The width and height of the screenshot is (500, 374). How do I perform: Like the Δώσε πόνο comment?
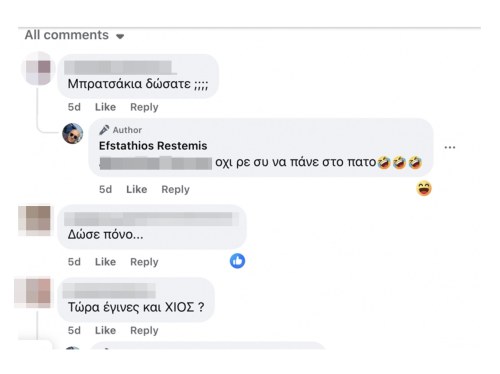(105, 262)
